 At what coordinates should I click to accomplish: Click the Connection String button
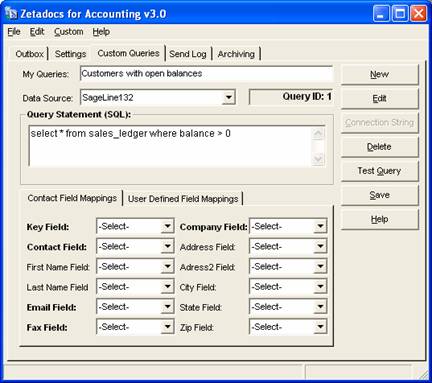(379, 123)
